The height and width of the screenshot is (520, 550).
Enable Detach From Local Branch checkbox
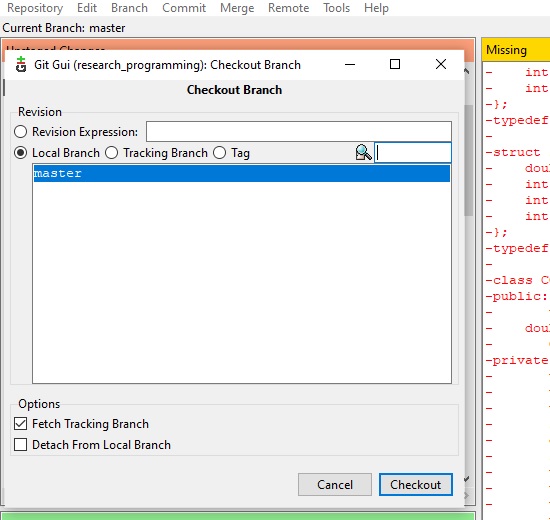click(20, 445)
